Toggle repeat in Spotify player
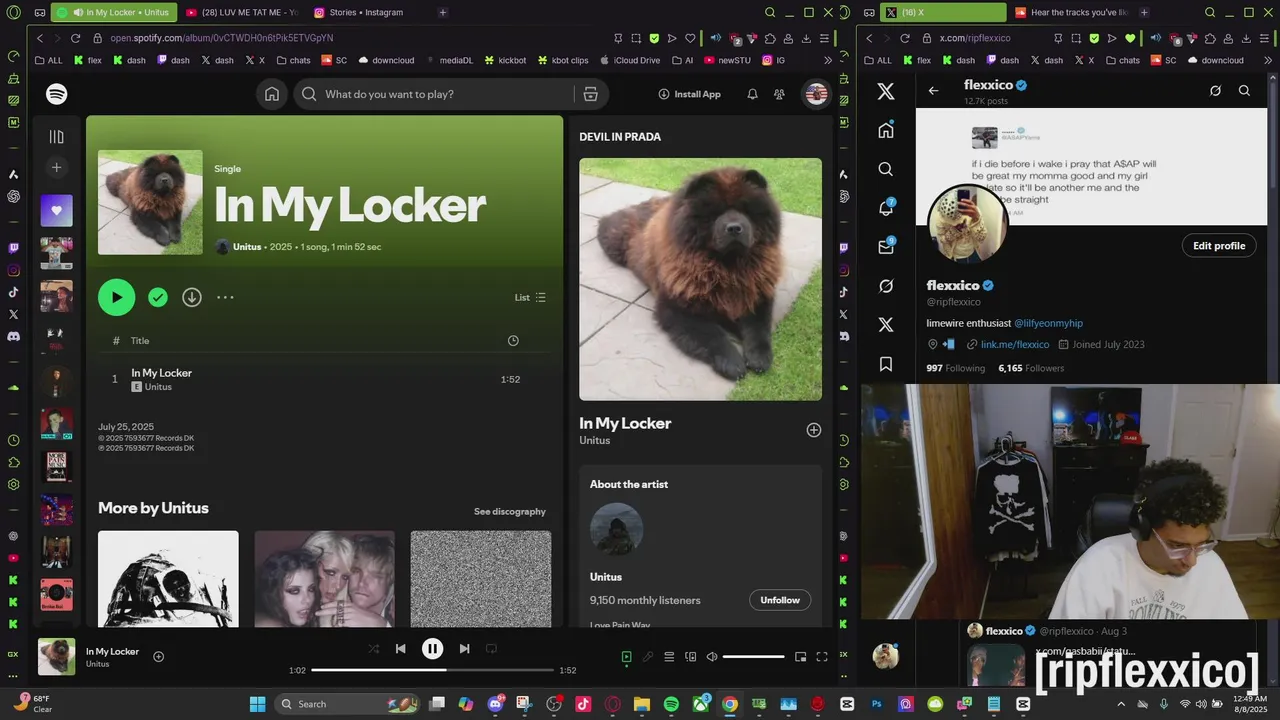1280x720 pixels. click(x=491, y=649)
